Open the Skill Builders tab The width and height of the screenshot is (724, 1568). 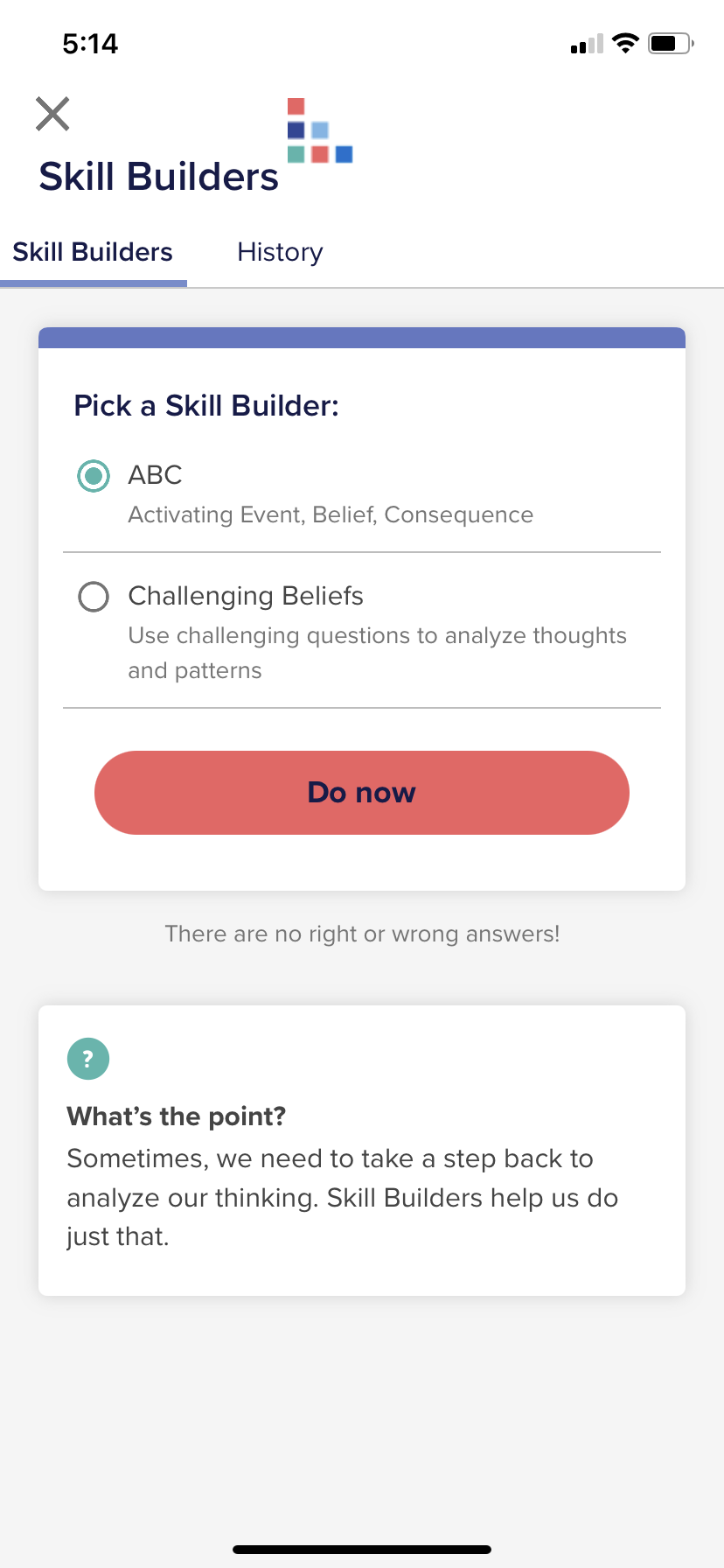[x=93, y=252]
